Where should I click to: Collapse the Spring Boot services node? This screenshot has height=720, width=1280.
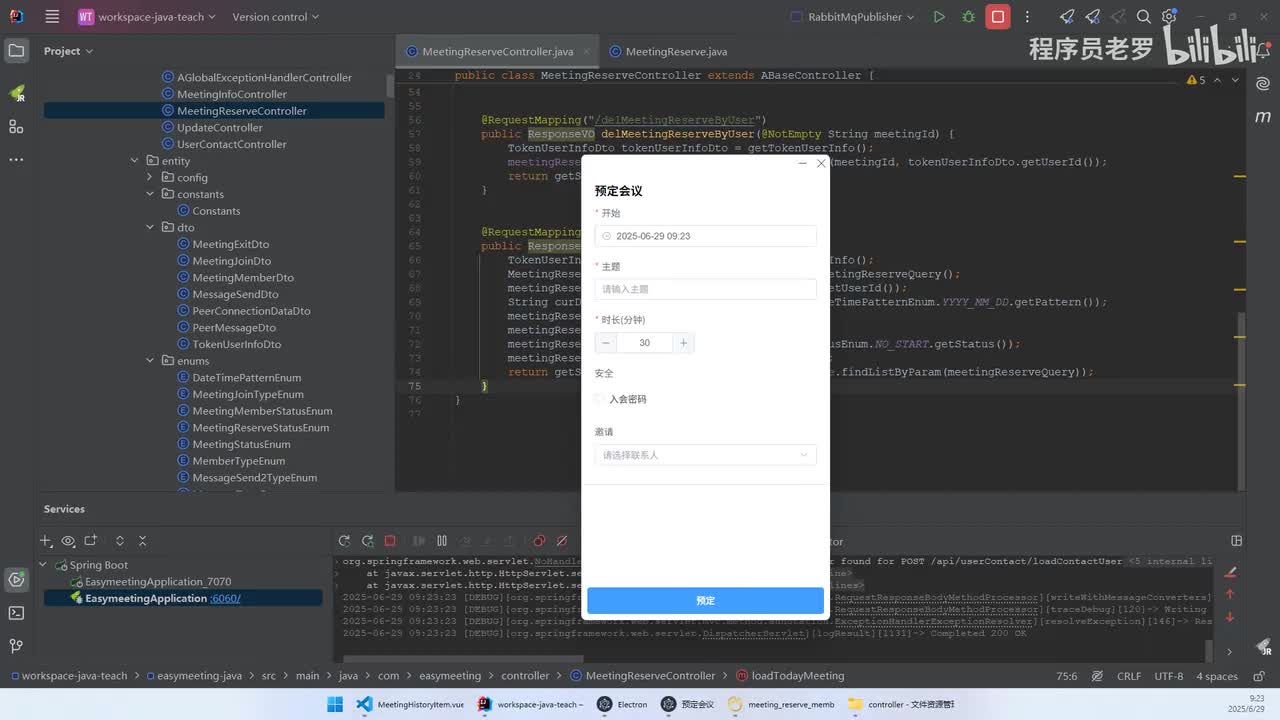[x=43, y=565]
